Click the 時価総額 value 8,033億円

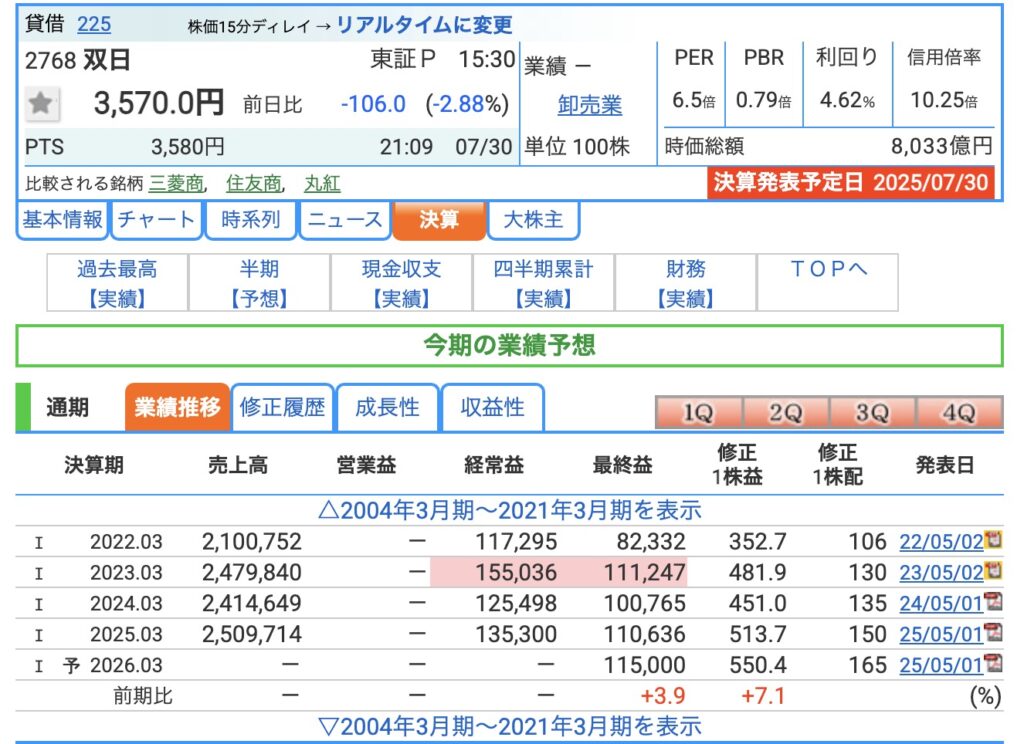(x=942, y=146)
